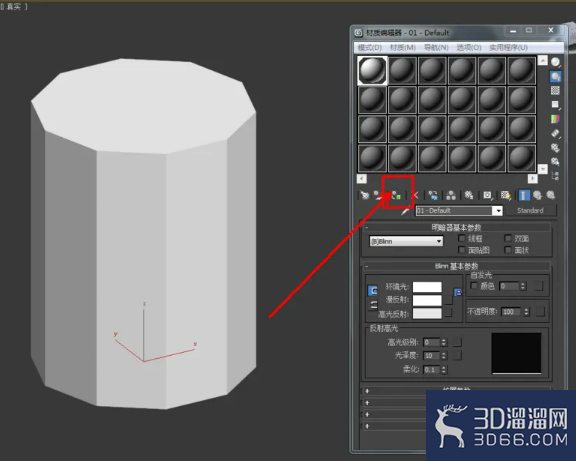
Task: Open the 高光反射 color swatch
Action: pyautogui.click(x=427, y=313)
